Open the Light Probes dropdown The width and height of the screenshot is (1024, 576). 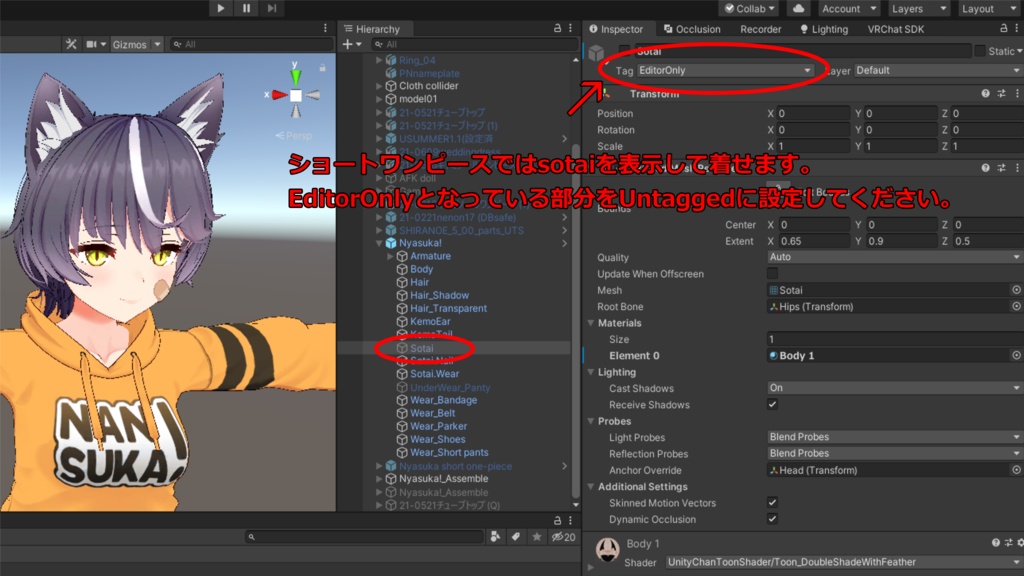(895, 437)
